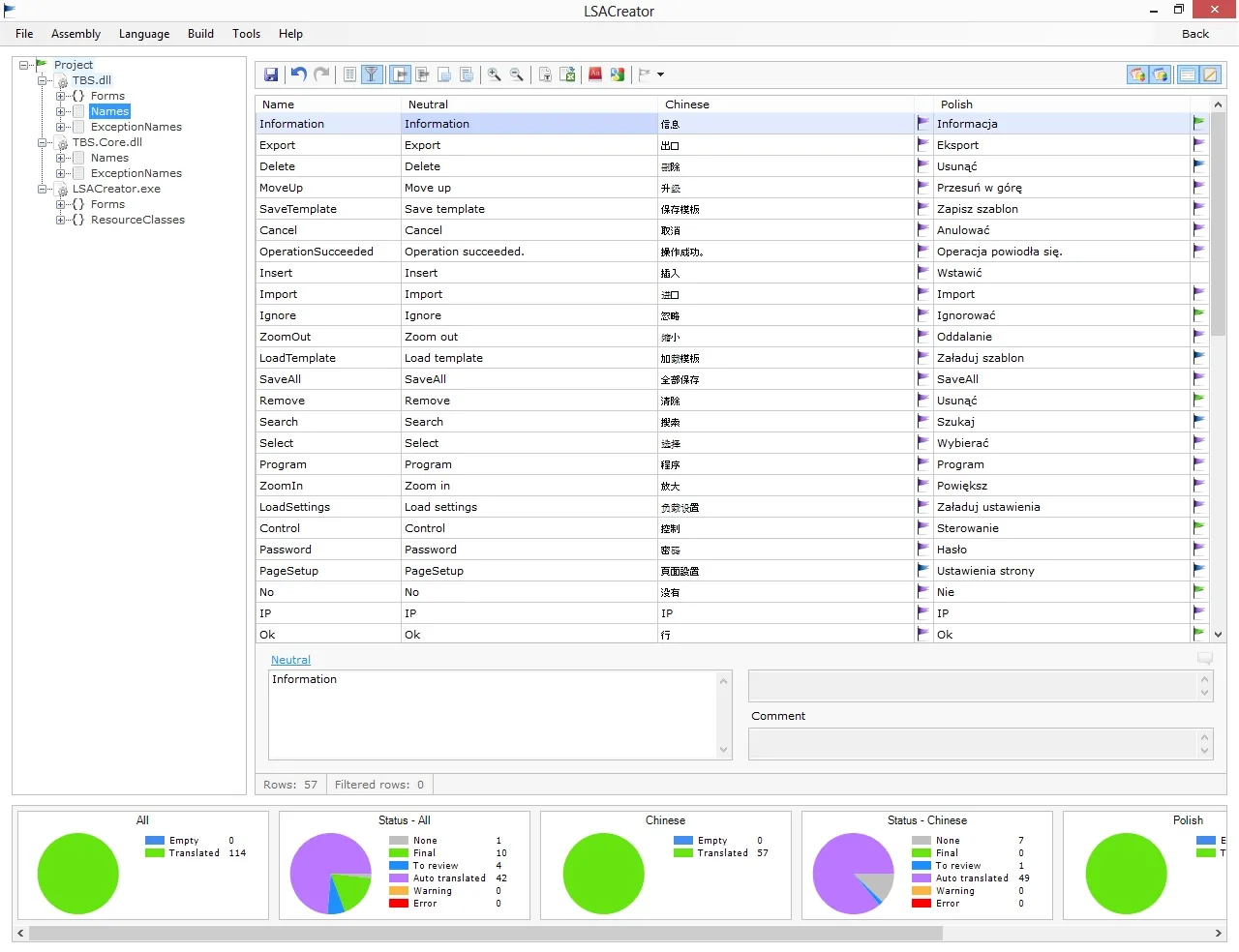
Task: Open the flag status dropdown arrow
Action: (x=661, y=74)
